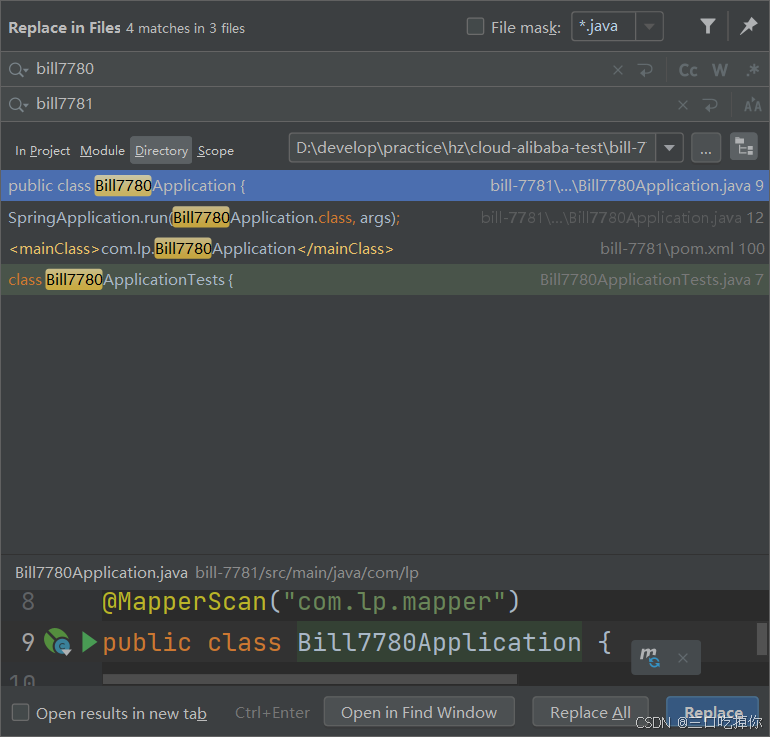Click Bill7780Application.java preview file name

(x=101, y=573)
